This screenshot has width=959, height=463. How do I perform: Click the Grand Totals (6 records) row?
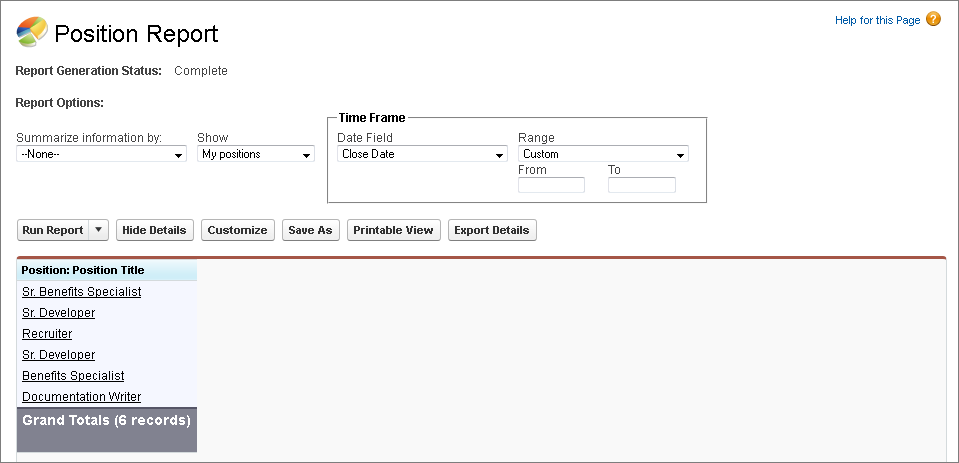click(x=106, y=429)
